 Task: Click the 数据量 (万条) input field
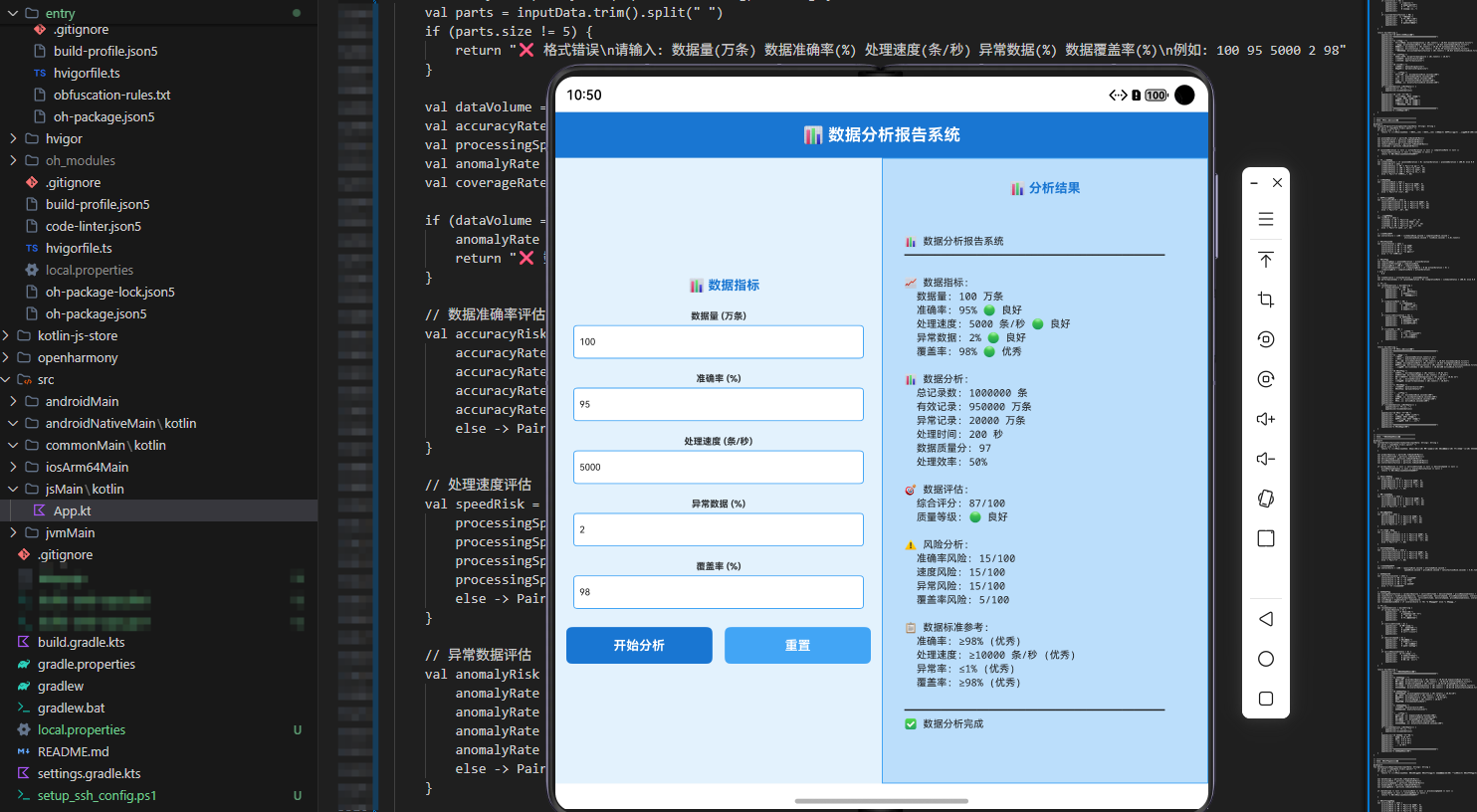coord(719,341)
